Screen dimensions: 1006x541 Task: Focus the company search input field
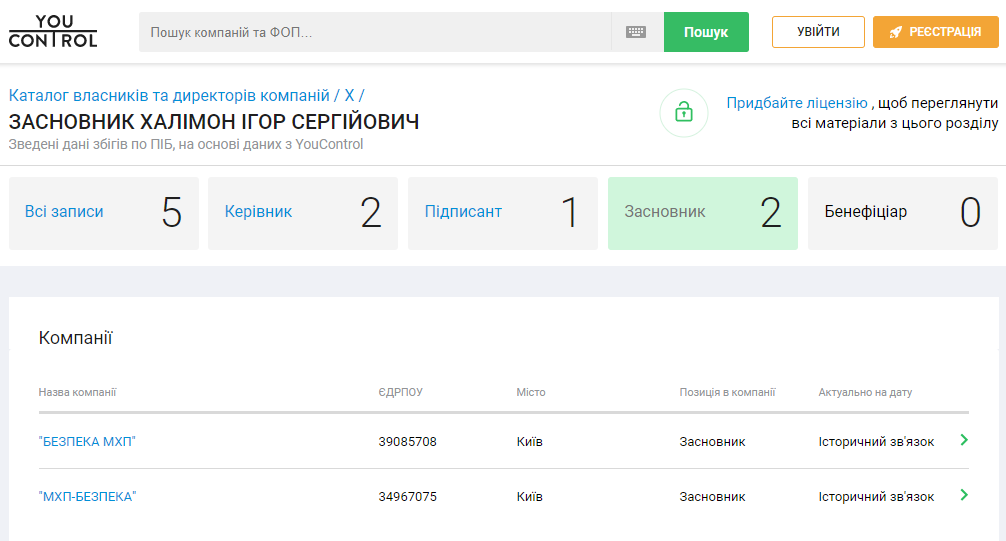coord(375,32)
